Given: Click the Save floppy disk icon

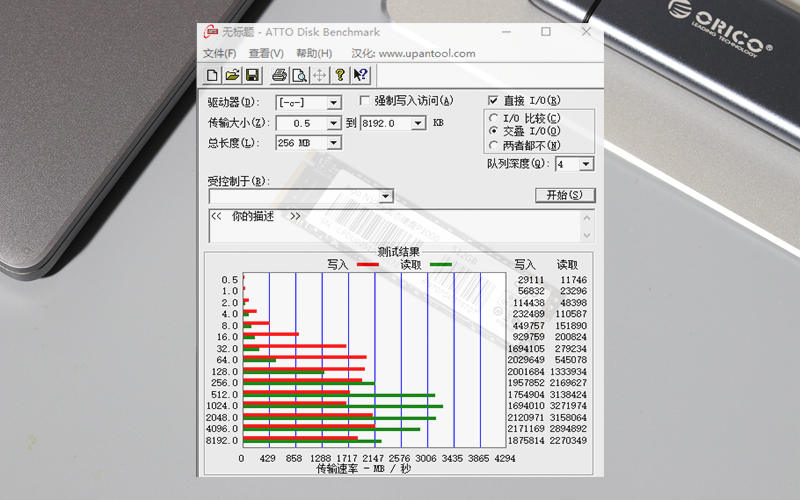Looking at the screenshot, I should (x=252, y=76).
